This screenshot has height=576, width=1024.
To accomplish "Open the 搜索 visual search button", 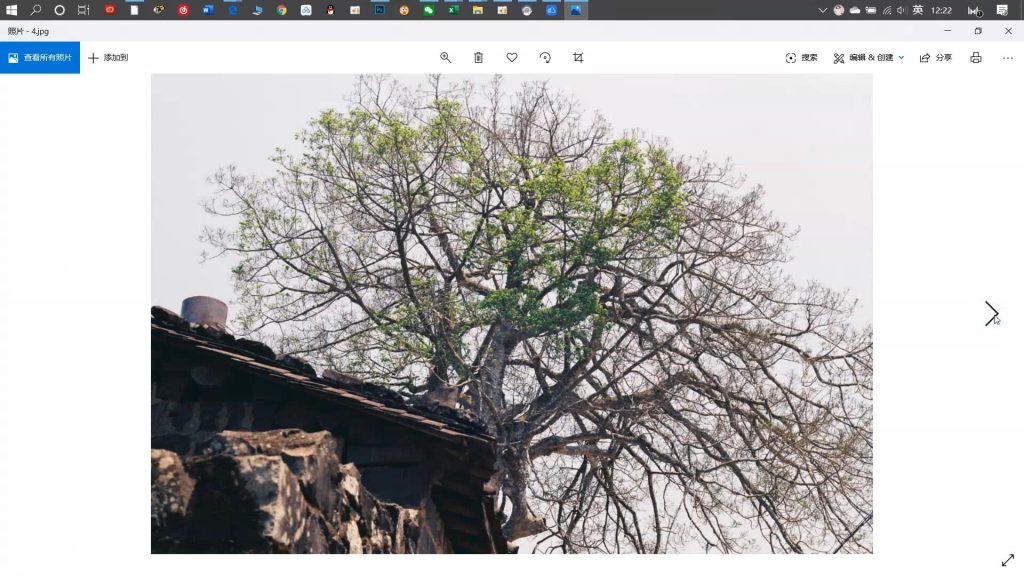I will [x=801, y=57].
